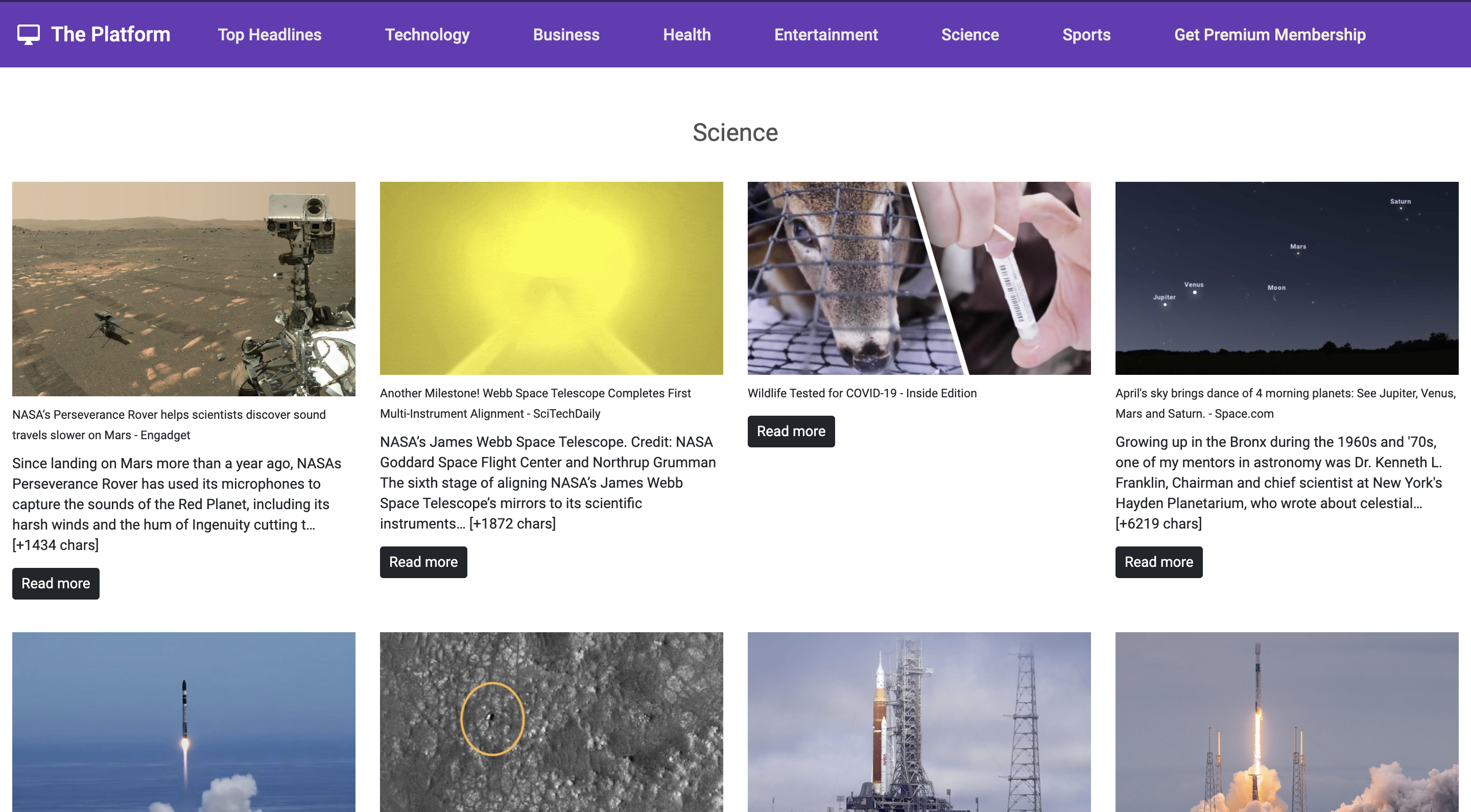This screenshot has height=812, width=1471.
Task: Click the Mars rover photo thumbnail
Action: (183, 289)
